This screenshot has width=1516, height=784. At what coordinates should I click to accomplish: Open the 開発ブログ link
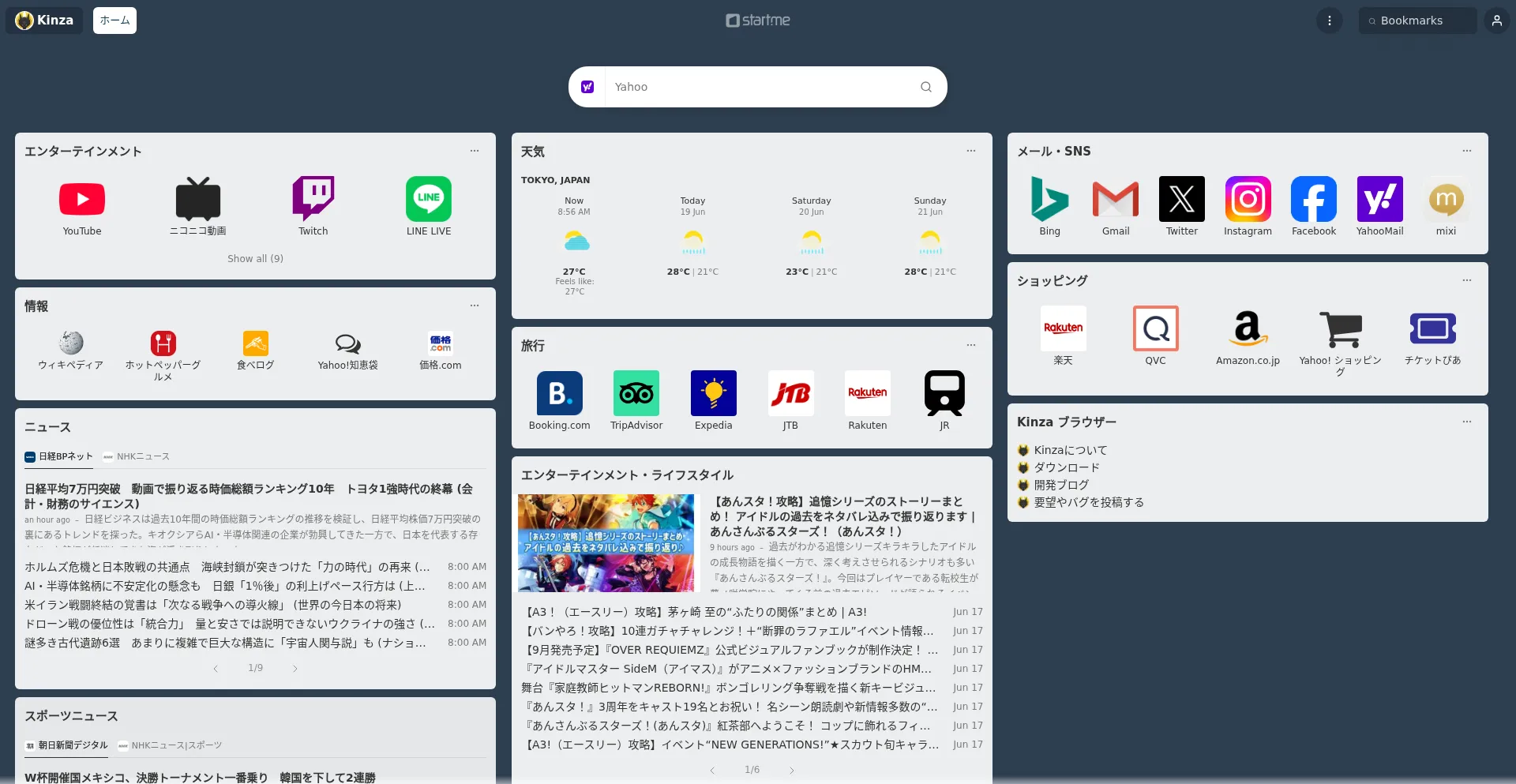tap(1061, 485)
